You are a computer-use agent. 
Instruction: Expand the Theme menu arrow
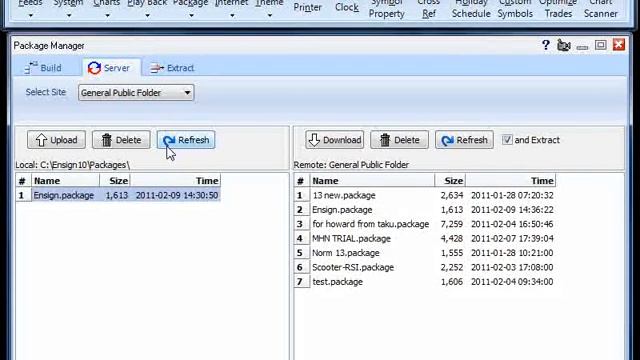[270, 16]
